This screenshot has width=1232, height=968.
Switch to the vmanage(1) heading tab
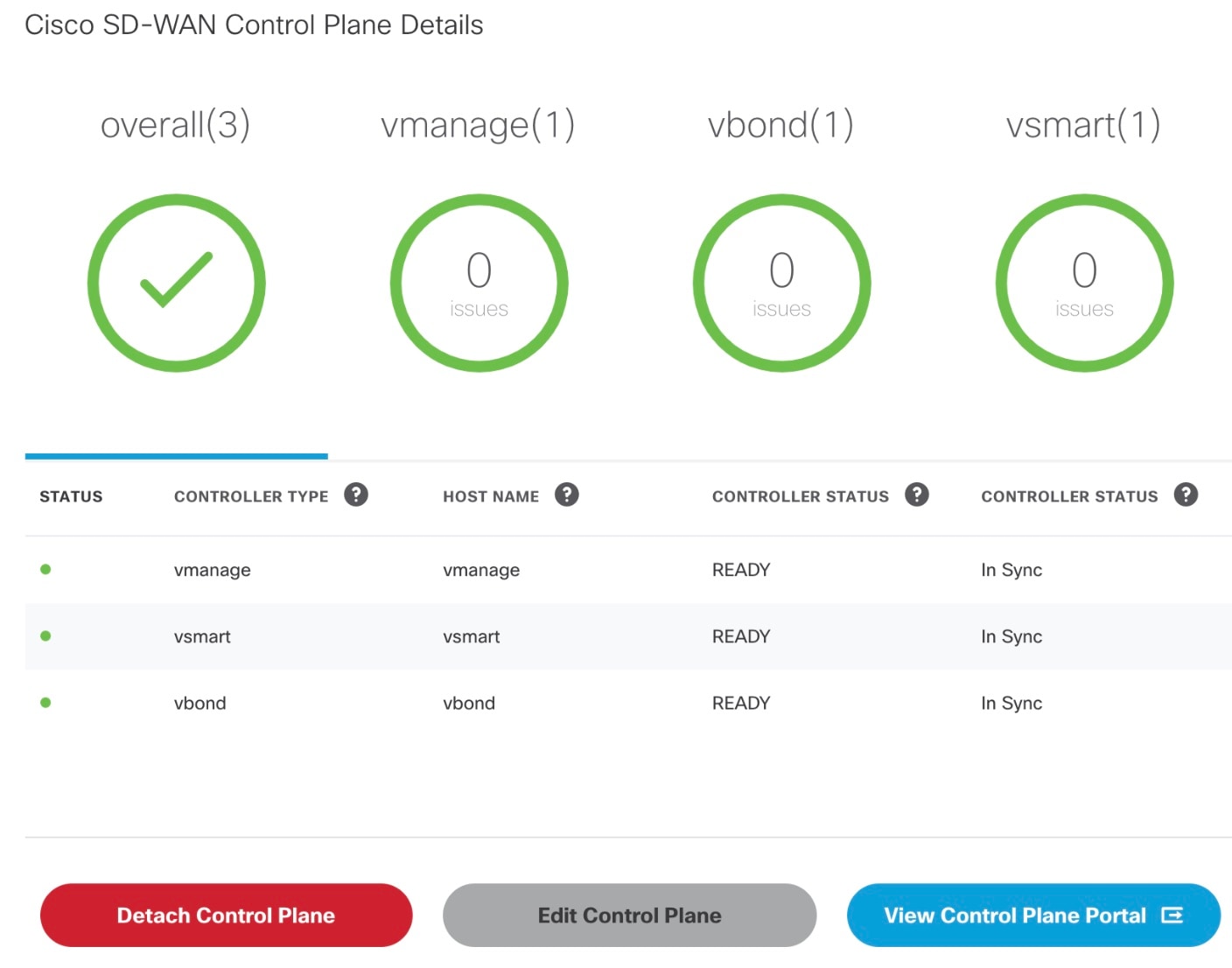pyautogui.click(x=479, y=124)
